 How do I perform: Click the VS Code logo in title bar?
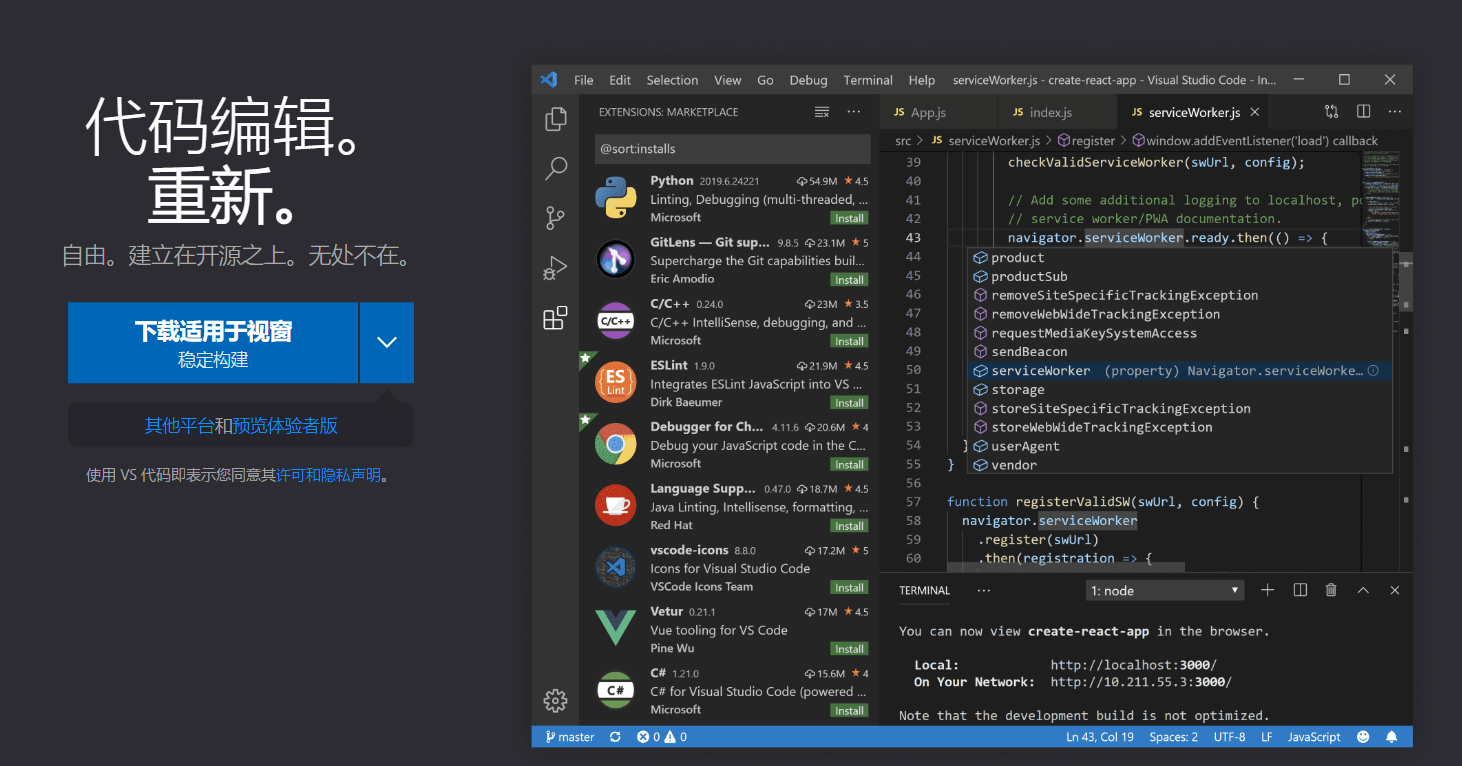[548, 80]
